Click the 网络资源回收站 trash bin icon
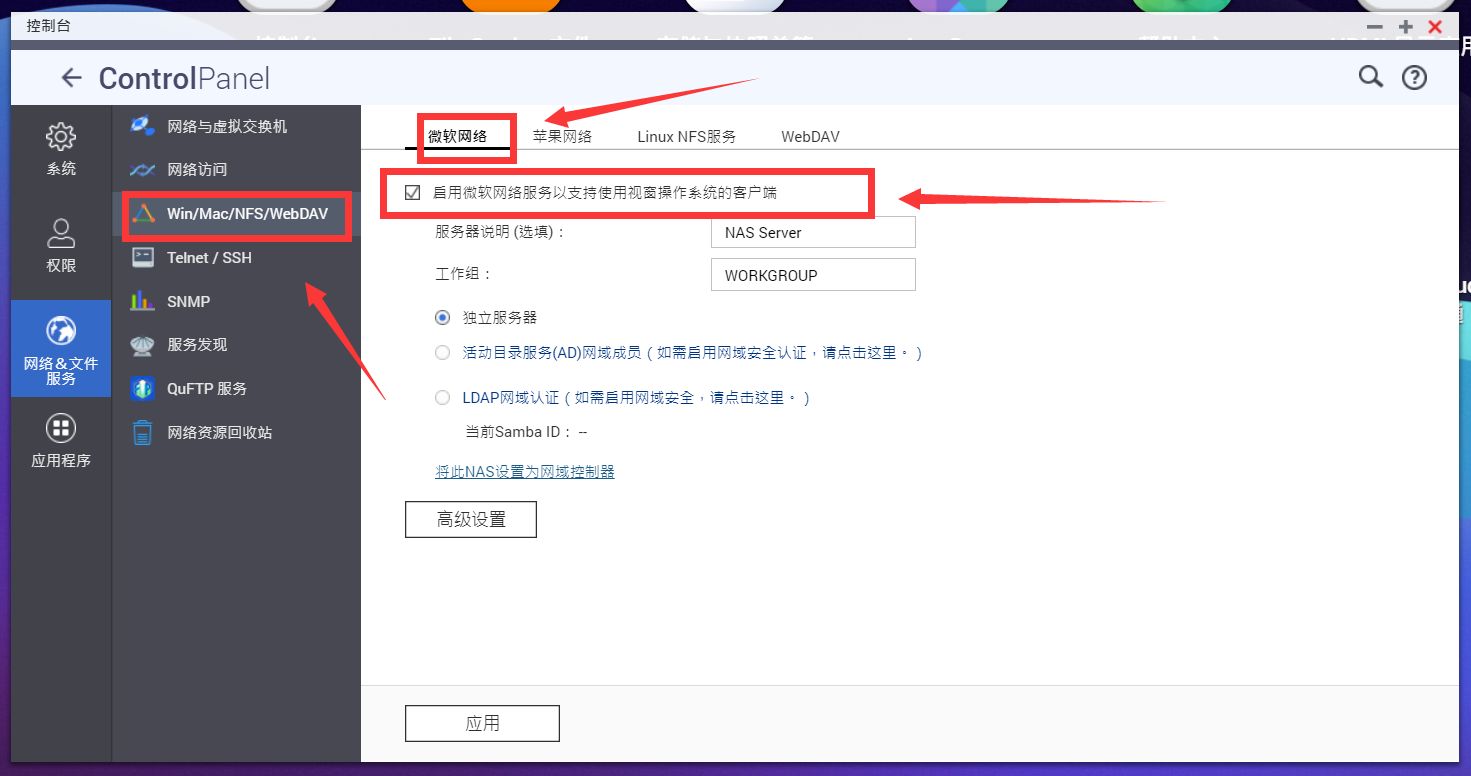Screen dimensions: 1471x776 (x=143, y=433)
